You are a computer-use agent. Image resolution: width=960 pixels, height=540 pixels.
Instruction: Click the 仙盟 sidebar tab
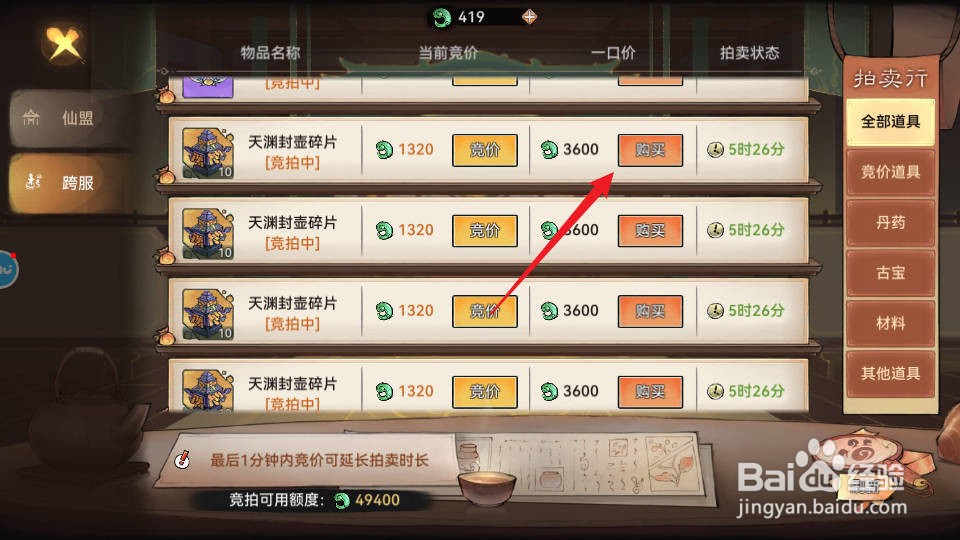pos(70,118)
